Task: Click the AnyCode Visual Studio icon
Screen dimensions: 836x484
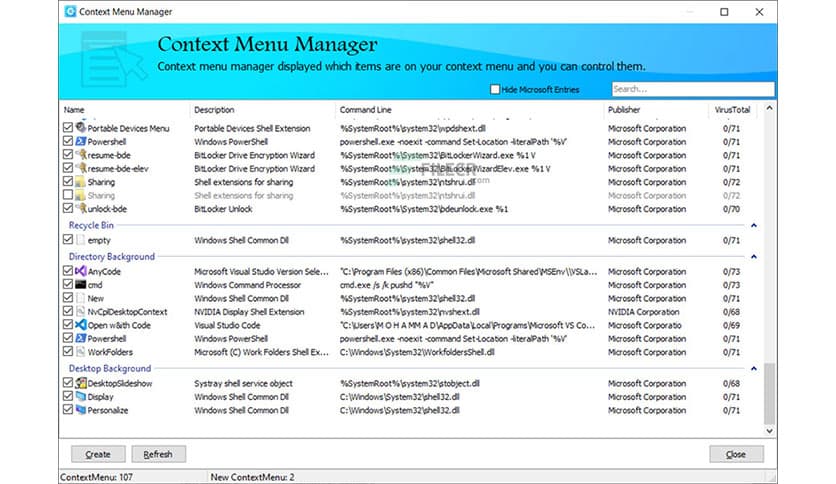Action: click(81, 271)
